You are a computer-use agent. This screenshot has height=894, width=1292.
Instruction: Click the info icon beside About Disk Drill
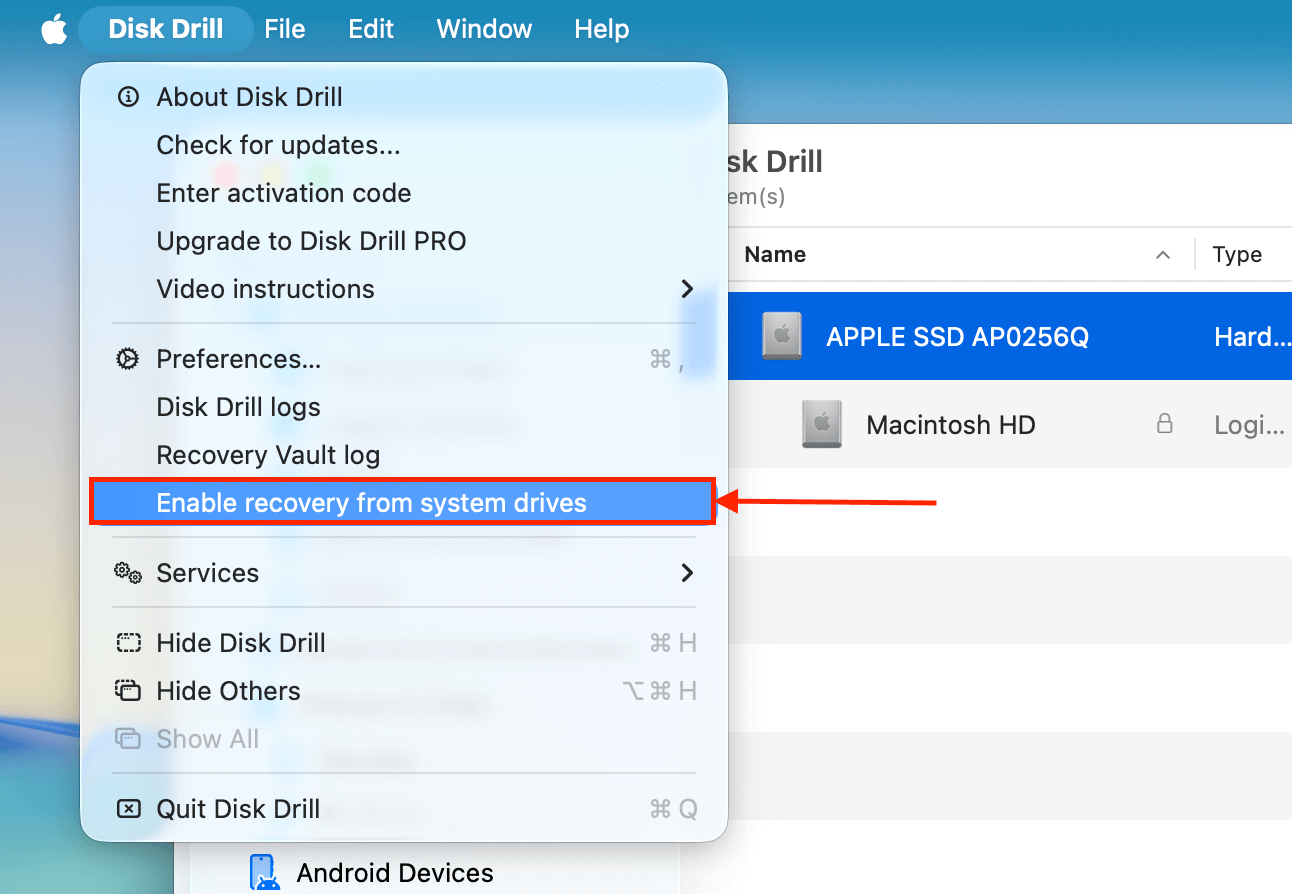point(127,97)
